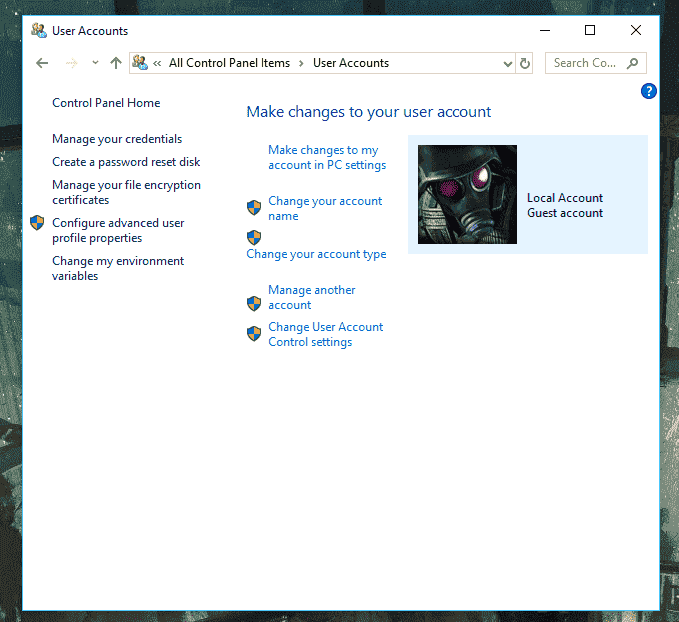The width and height of the screenshot is (679, 622).
Task: Open Manage your file encryption certificates
Action: (126, 192)
